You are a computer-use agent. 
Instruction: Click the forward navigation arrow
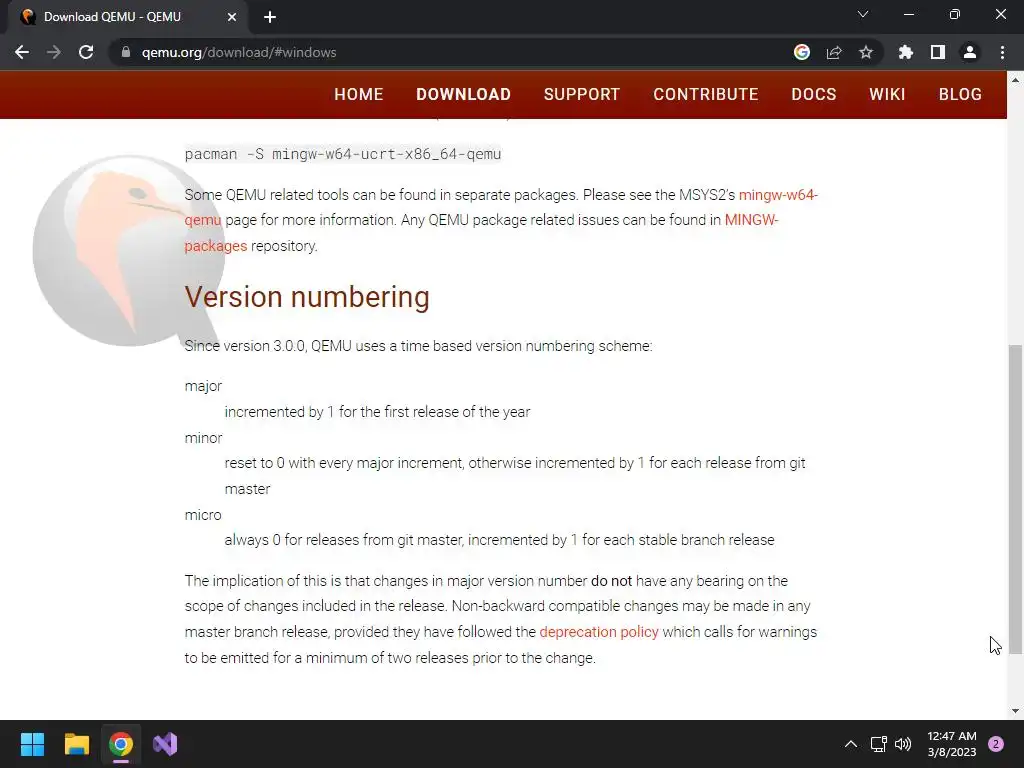[x=54, y=52]
